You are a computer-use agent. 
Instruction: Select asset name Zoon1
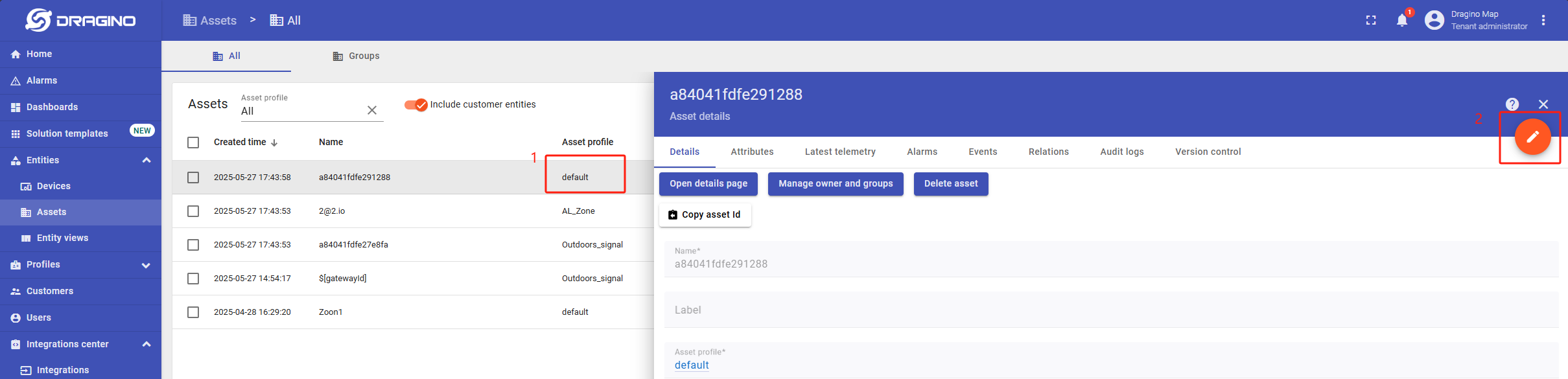[x=331, y=312]
